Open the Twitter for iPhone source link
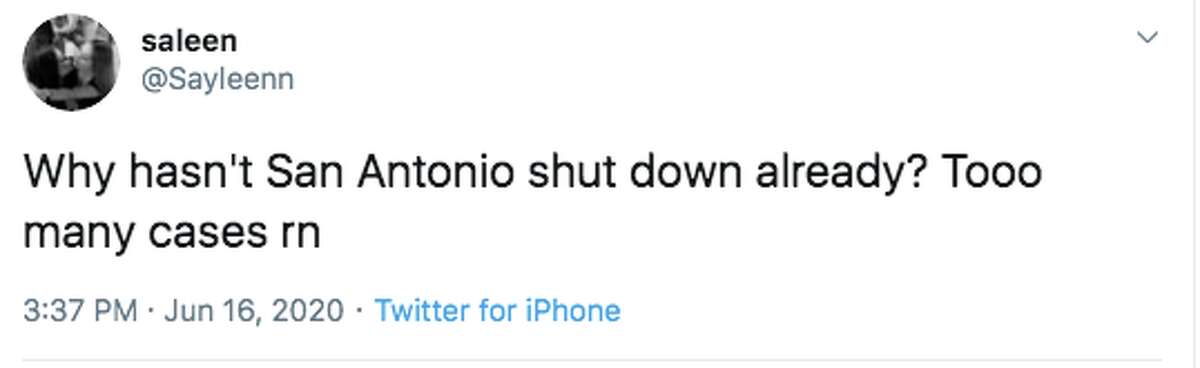Viewport: 1200px width, 368px height. pos(497,310)
